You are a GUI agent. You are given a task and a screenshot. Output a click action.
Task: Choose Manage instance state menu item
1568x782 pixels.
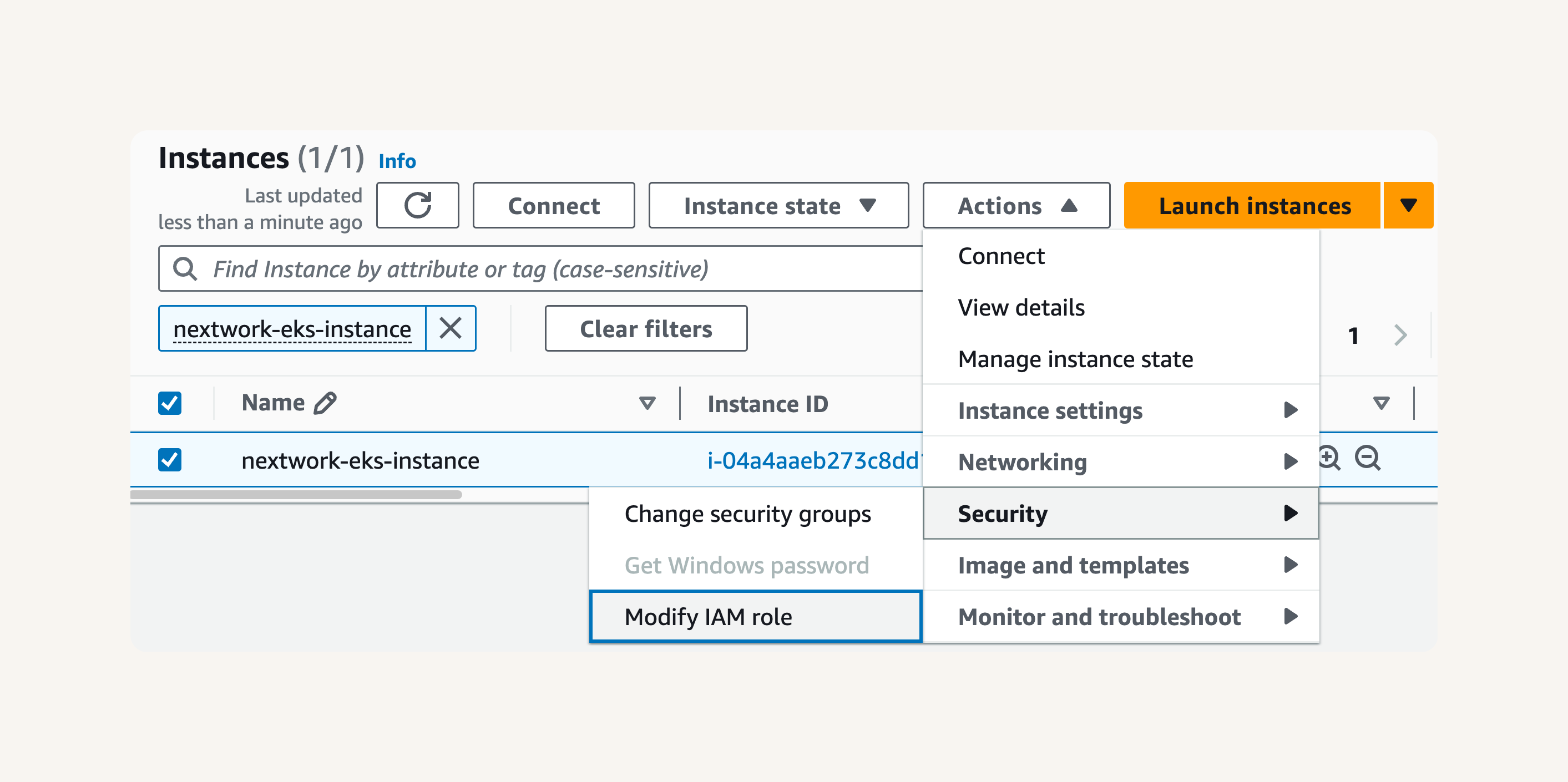1121,359
